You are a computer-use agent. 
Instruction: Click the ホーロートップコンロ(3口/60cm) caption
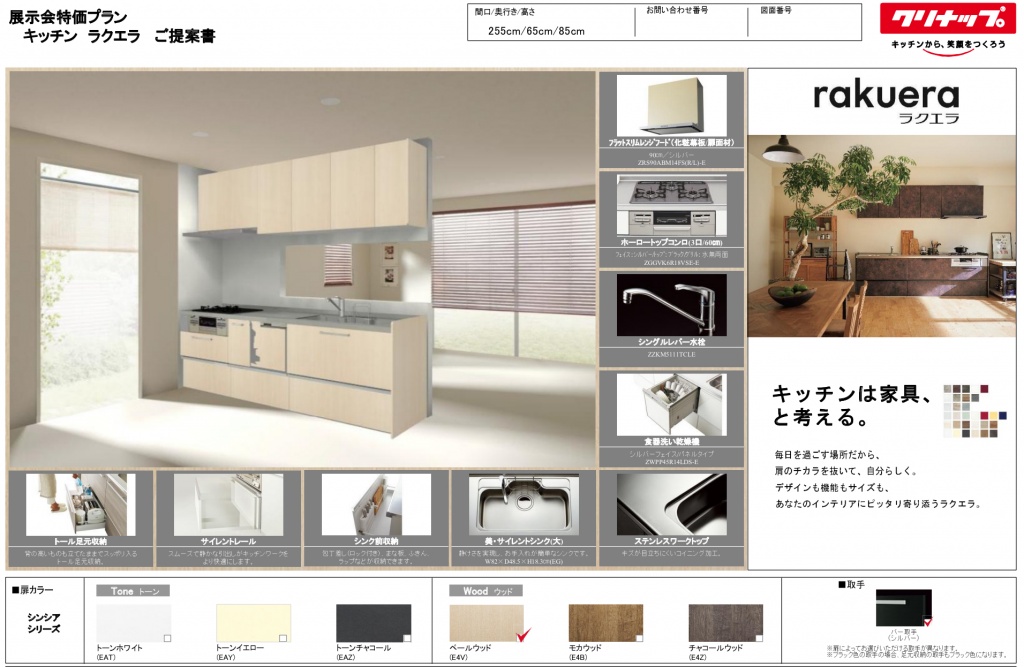(x=671, y=242)
